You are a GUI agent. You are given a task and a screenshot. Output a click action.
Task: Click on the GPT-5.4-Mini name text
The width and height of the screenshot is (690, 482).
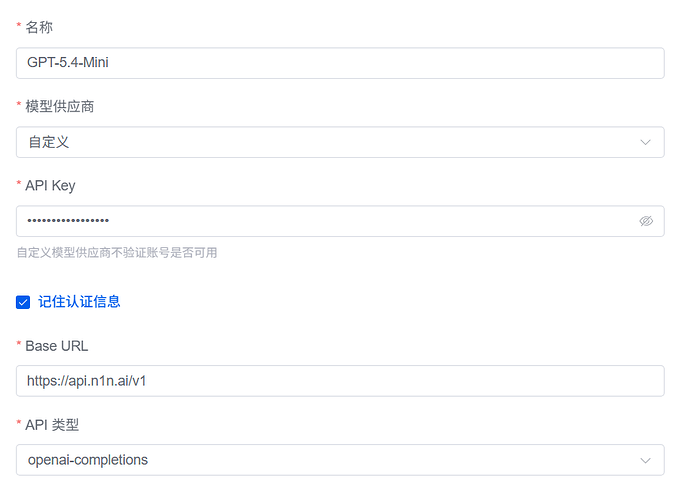tap(70, 63)
